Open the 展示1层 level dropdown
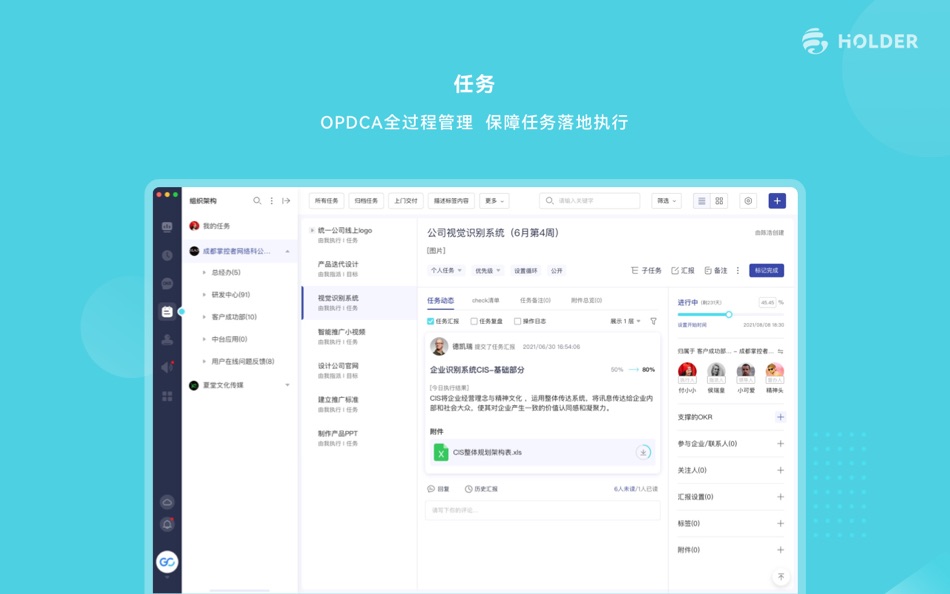This screenshot has width=950, height=594. coord(625,321)
